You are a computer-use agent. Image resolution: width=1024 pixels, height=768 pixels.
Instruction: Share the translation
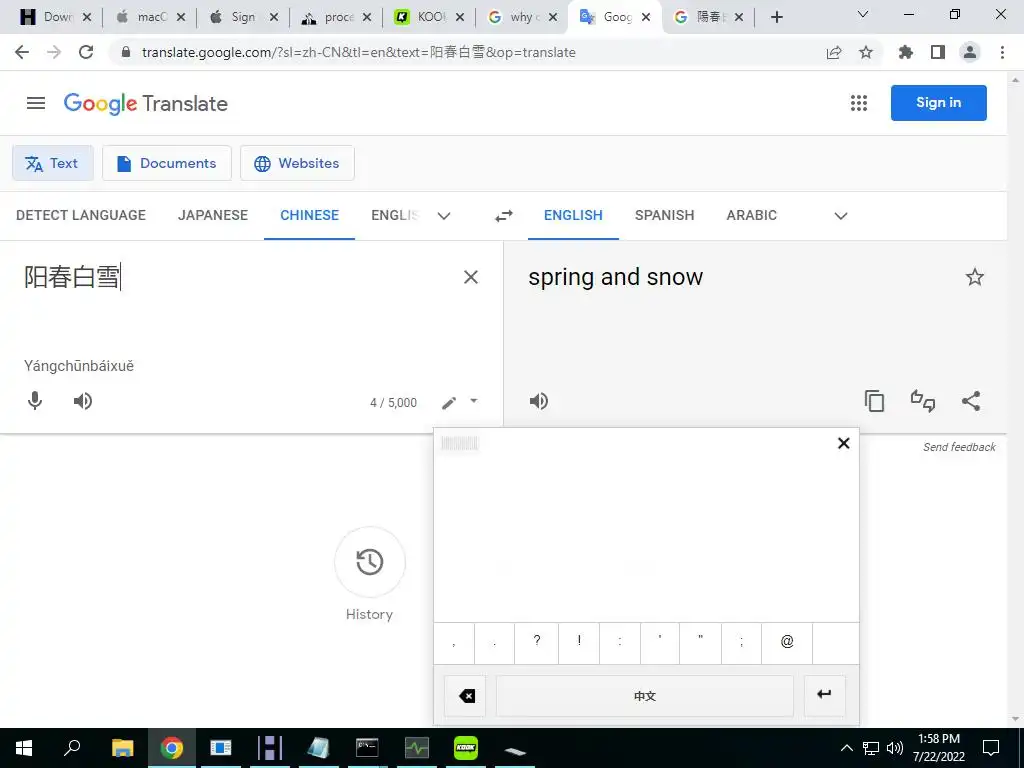click(x=971, y=401)
